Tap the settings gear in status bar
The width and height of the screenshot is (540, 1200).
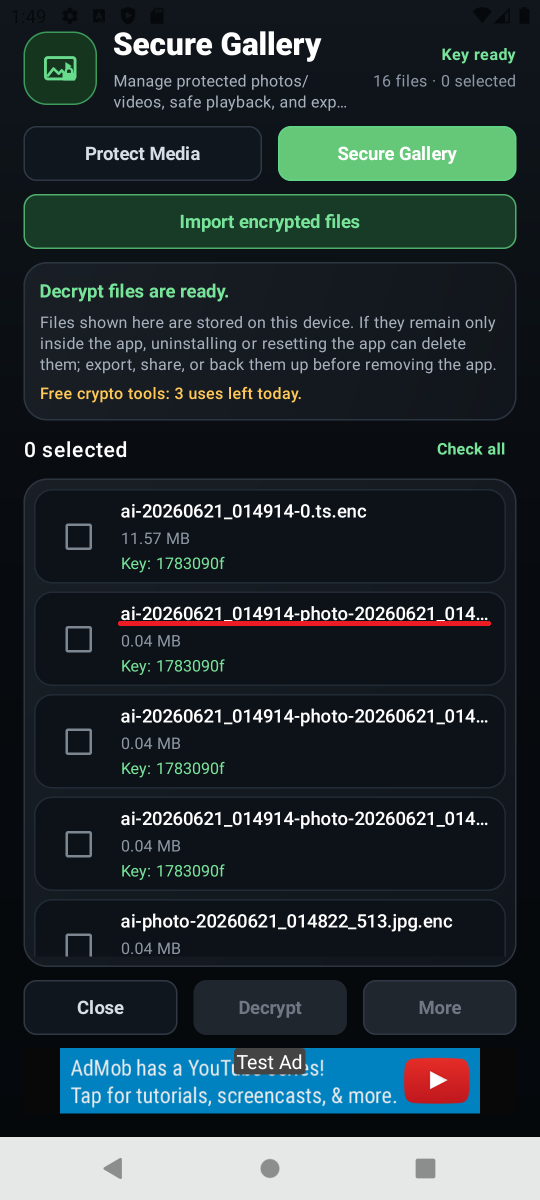coord(70,16)
